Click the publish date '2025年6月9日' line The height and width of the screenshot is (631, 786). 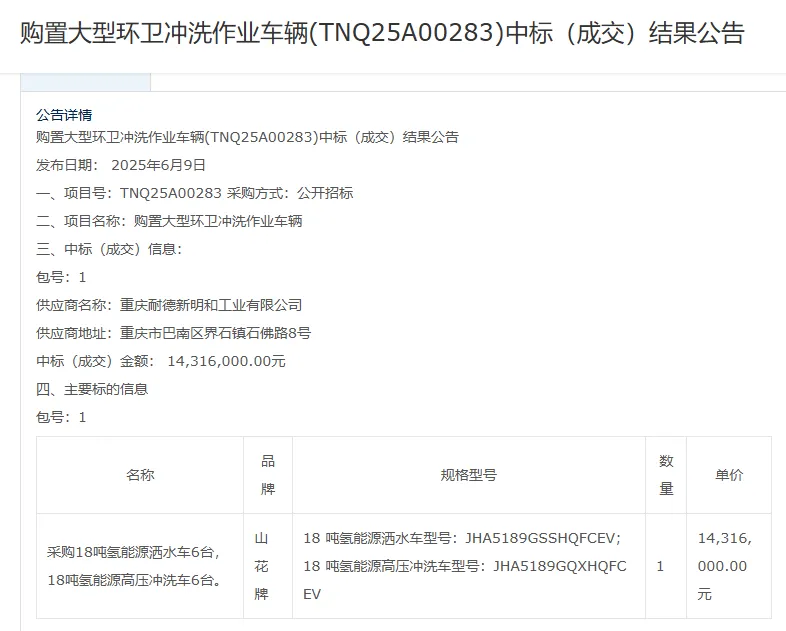coord(121,165)
